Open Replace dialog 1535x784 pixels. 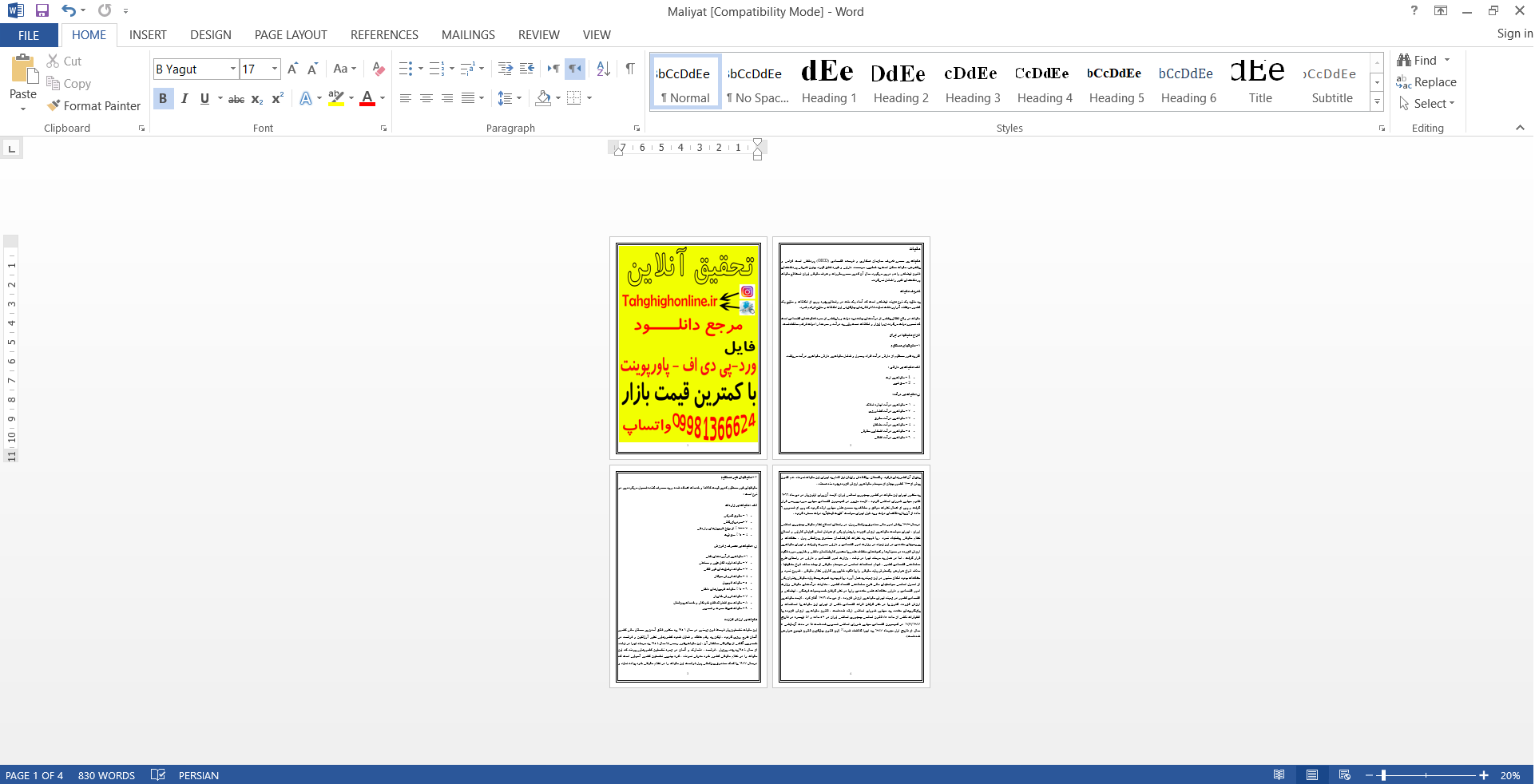point(1426,82)
